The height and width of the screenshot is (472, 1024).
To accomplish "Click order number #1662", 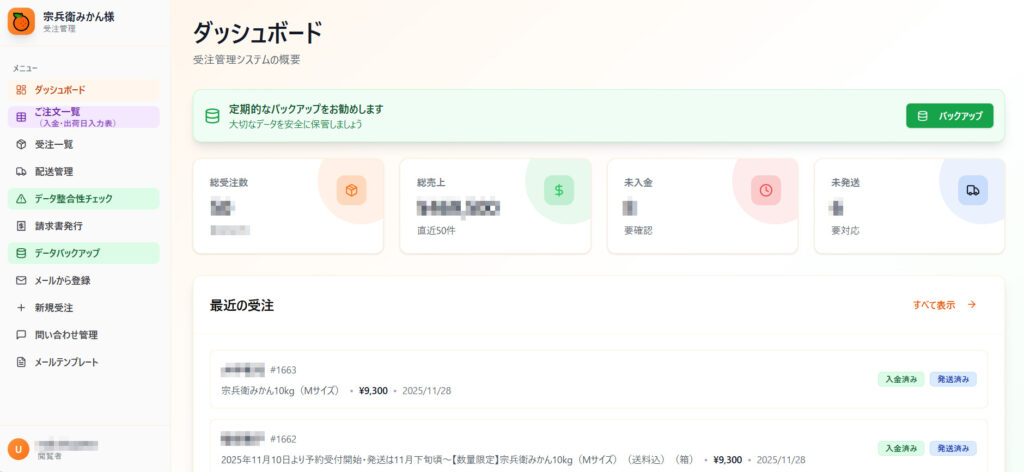I will click(283, 439).
